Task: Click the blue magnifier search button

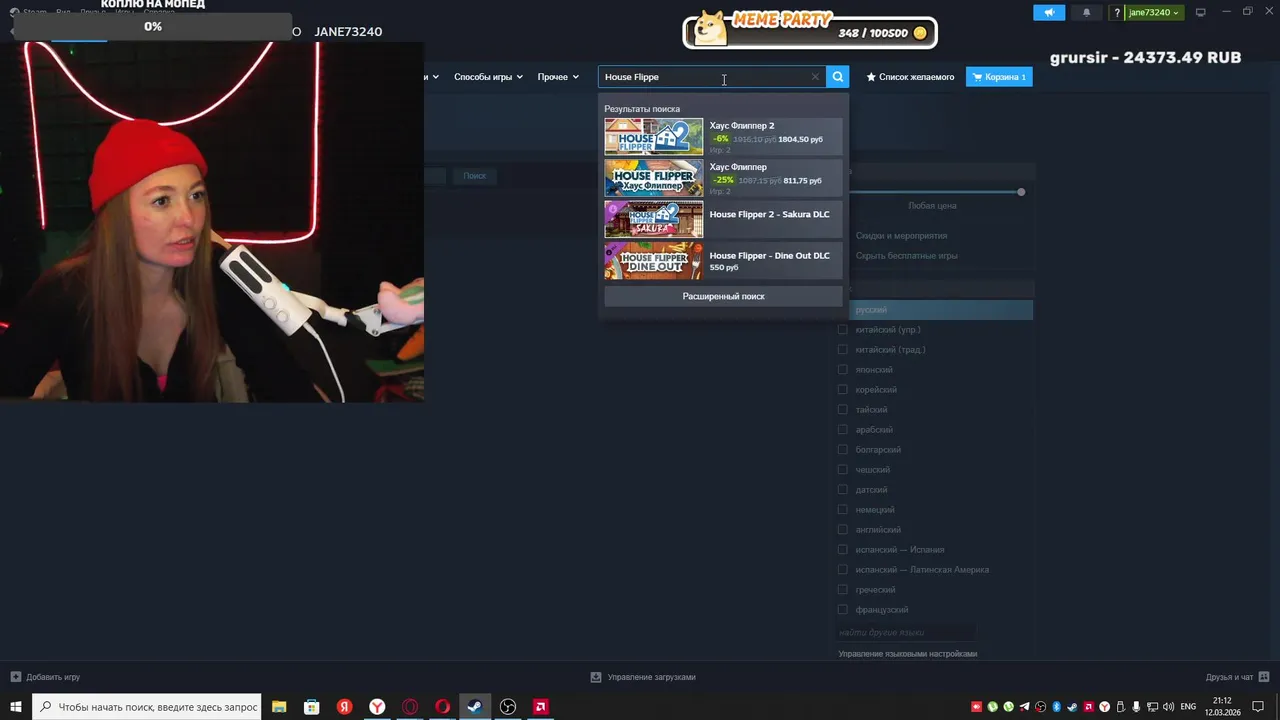Action: (838, 77)
